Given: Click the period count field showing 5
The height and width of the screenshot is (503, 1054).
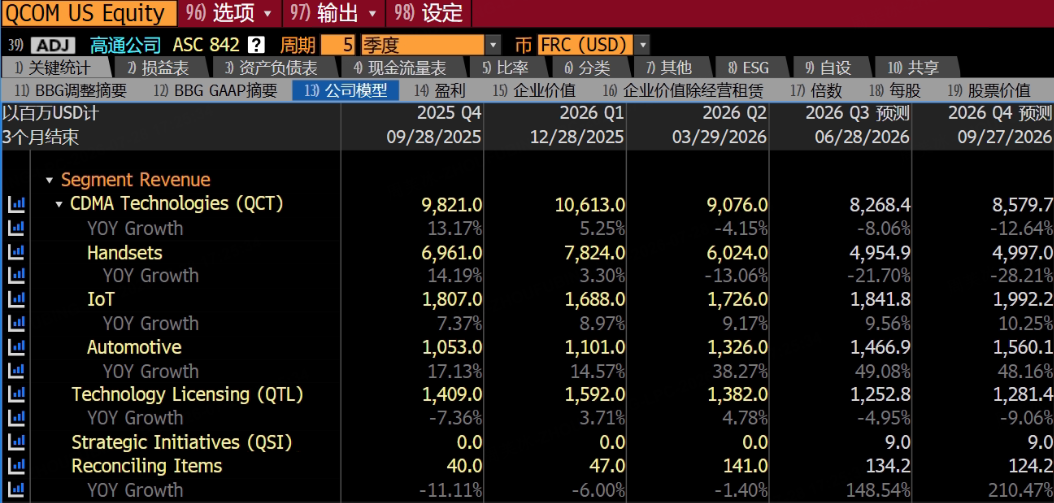Looking at the screenshot, I should coord(339,45).
